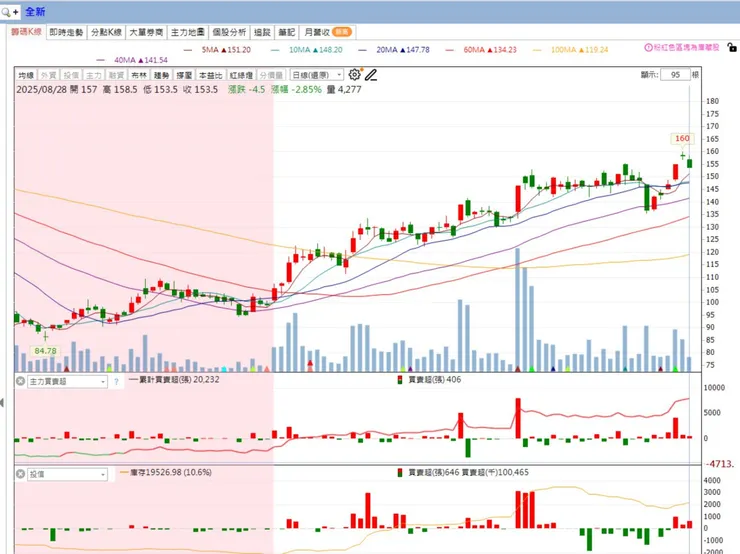Open the 日線(還原) period dropdown
740x554 pixels.
(x=317, y=75)
